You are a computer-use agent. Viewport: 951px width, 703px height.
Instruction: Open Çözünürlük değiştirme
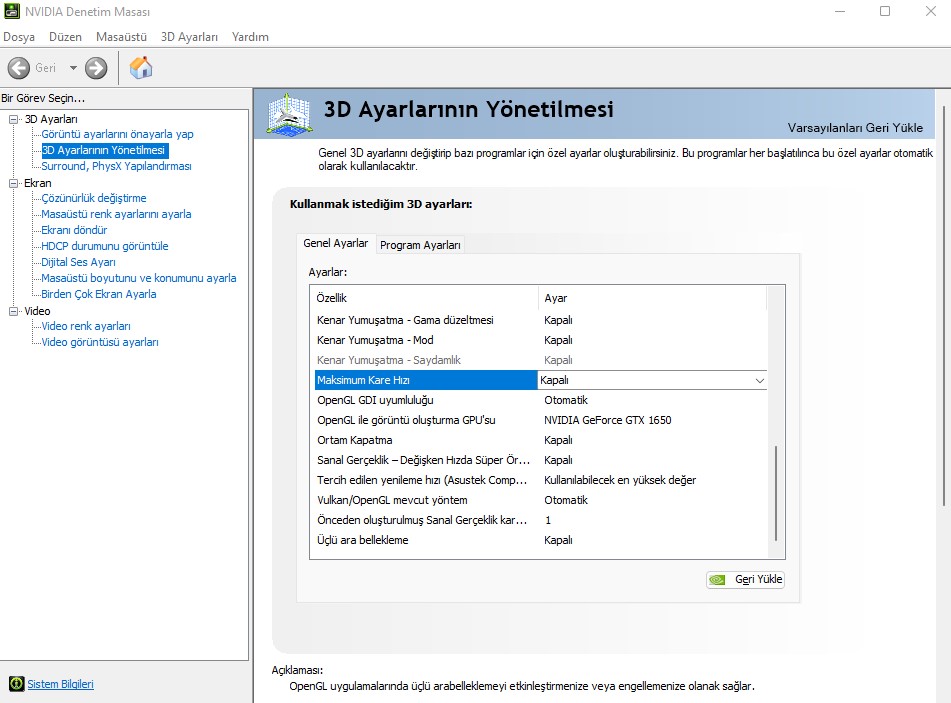pos(94,198)
